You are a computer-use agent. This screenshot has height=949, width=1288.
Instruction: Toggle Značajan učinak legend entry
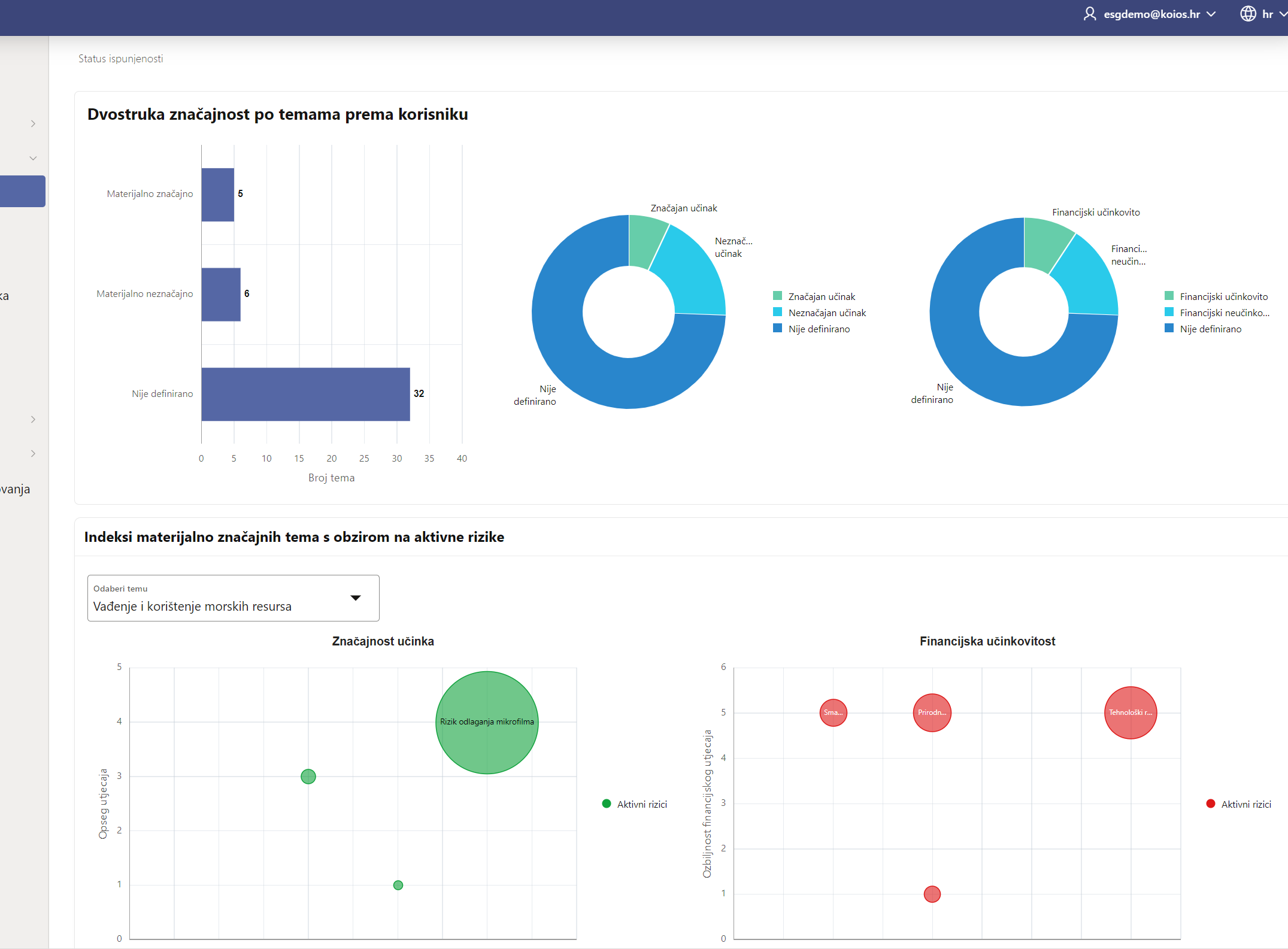(821, 296)
